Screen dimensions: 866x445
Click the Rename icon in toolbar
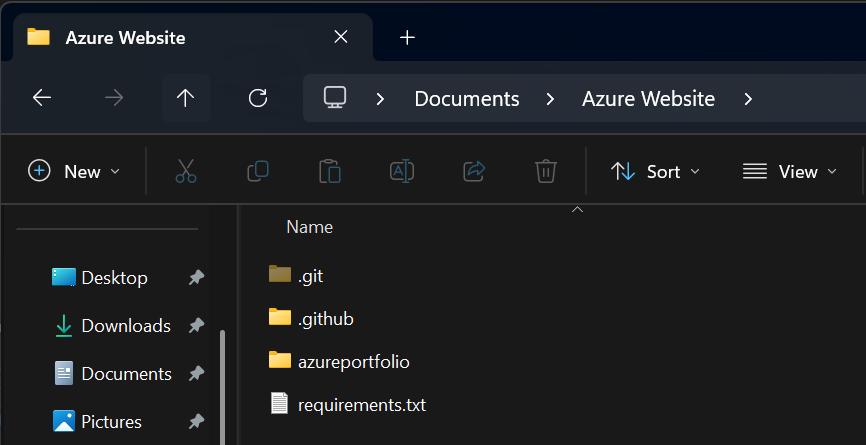pos(402,171)
